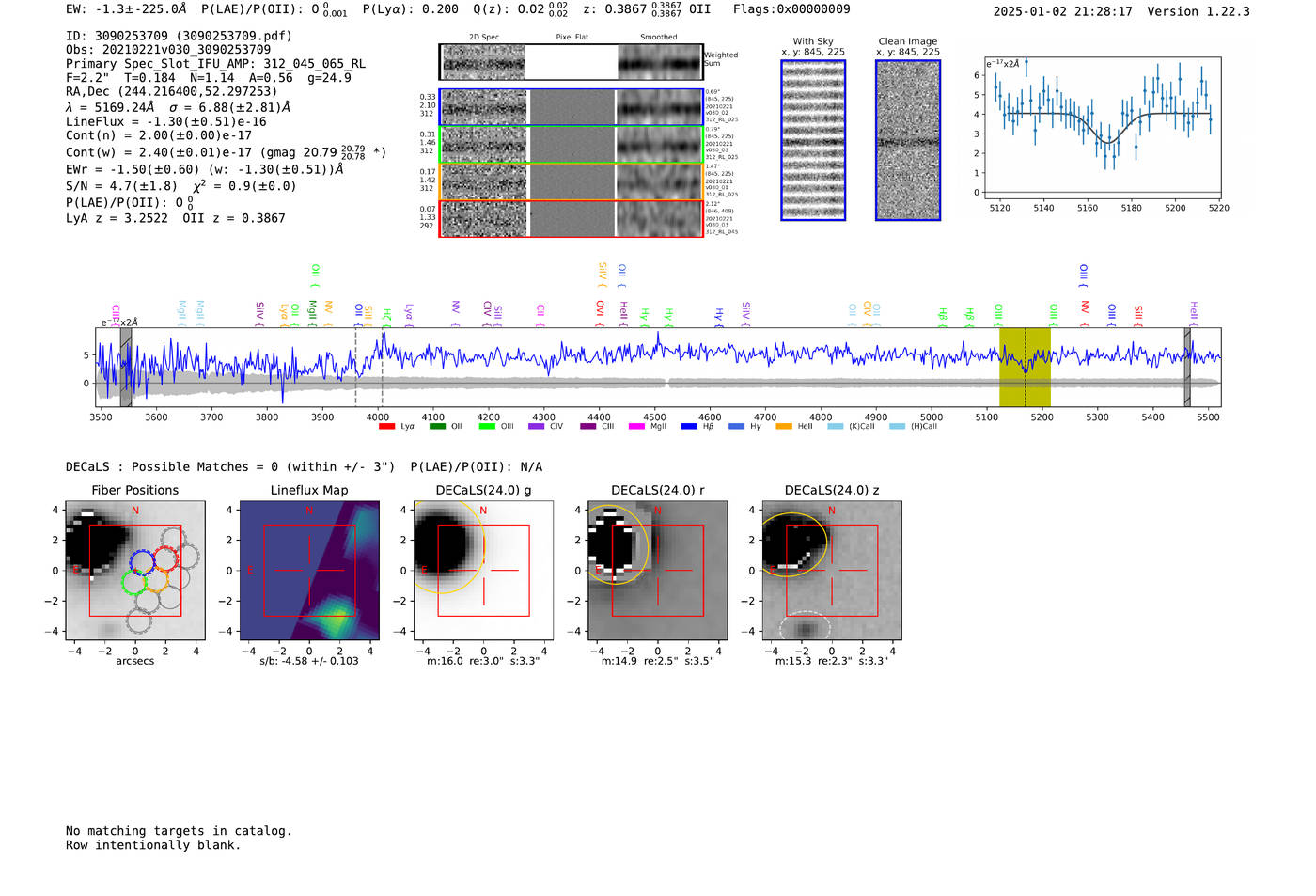Click the Cont(n) = 2.00(±0.00)e-17 line
The height and width of the screenshot is (896, 1316).
point(159,135)
